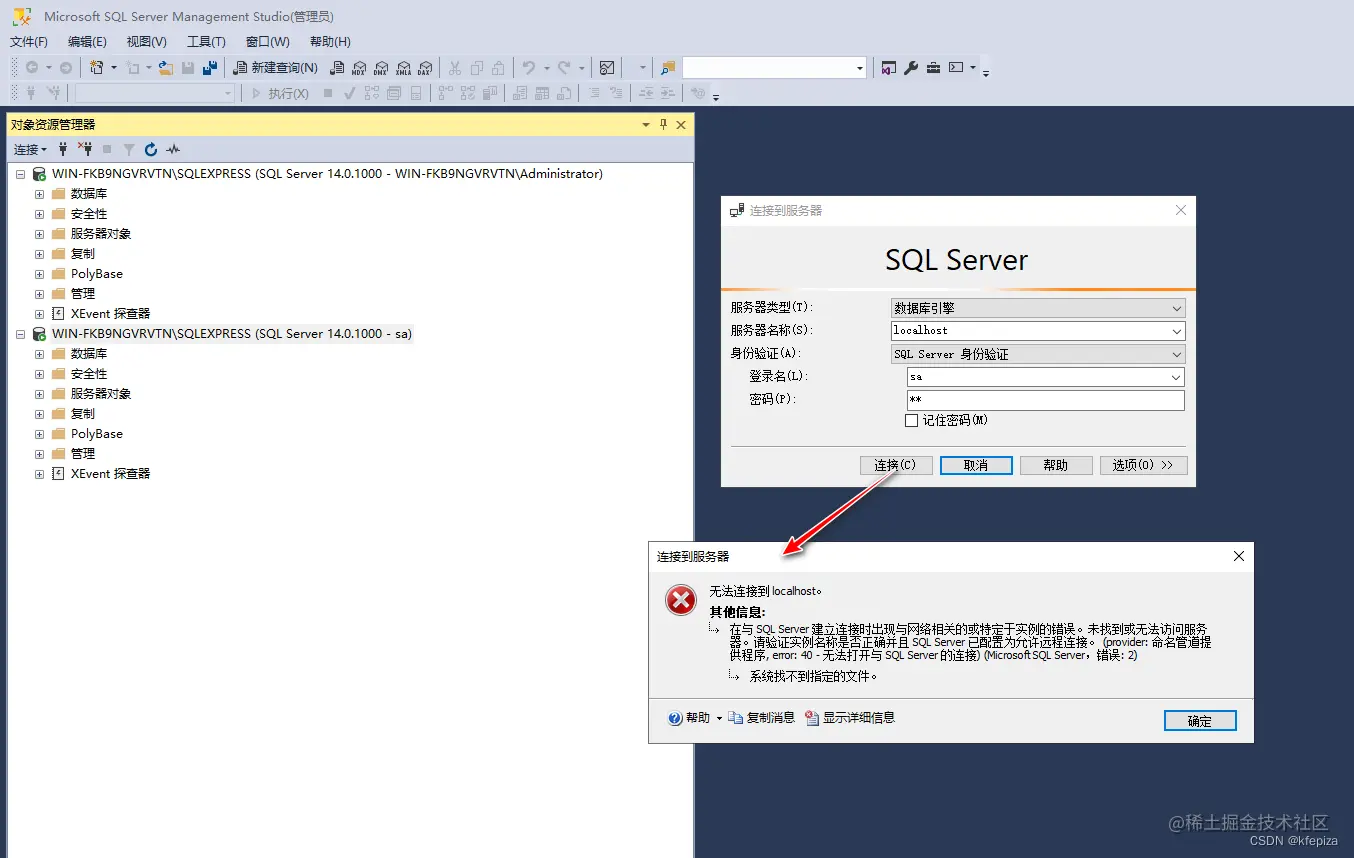Image resolution: width=1354 pixels, height=858 pixels.
Task: Click the Save single-disk icon in toolbar
Action: pyautogui.click(x=188, y=68)
